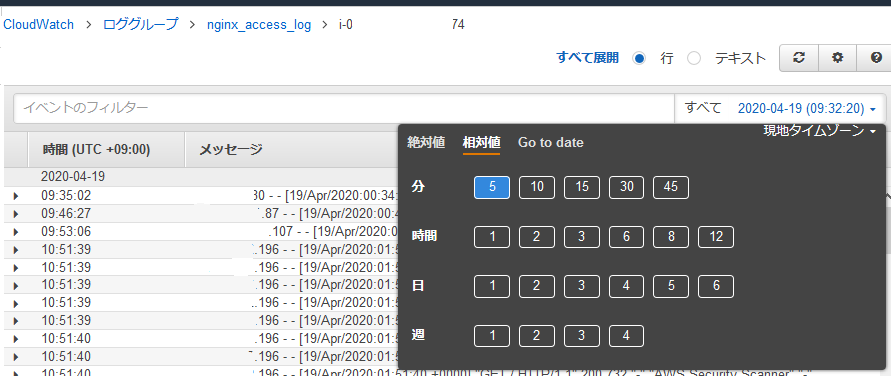Click the refresh icon button
The image size is (891, 376).
[798, 58]
